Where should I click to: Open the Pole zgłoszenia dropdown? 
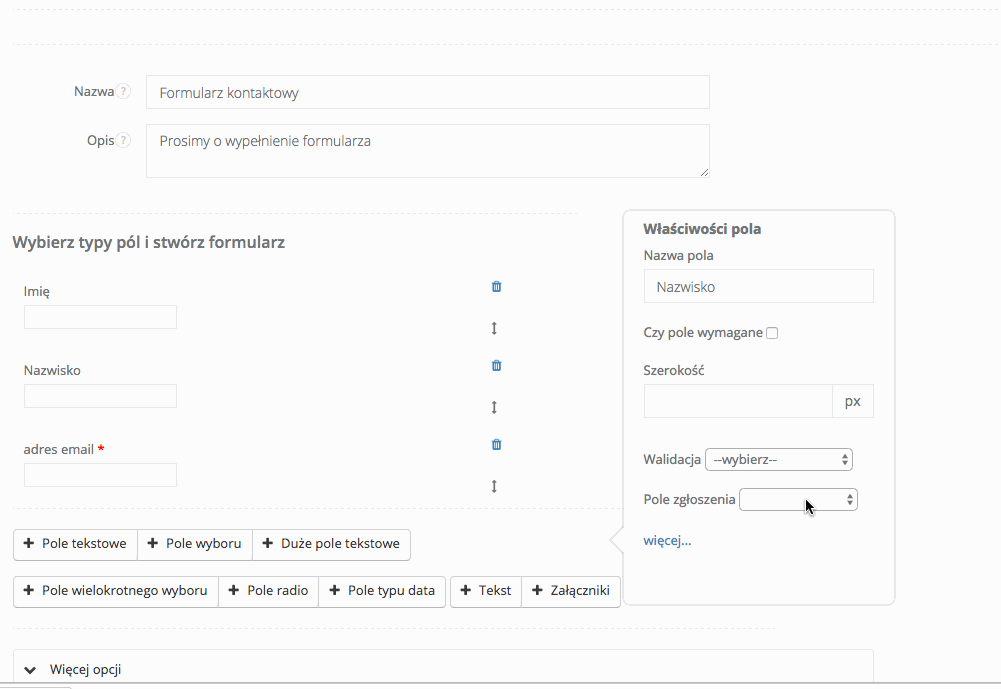pyautogui.click(x=797, y=500)
